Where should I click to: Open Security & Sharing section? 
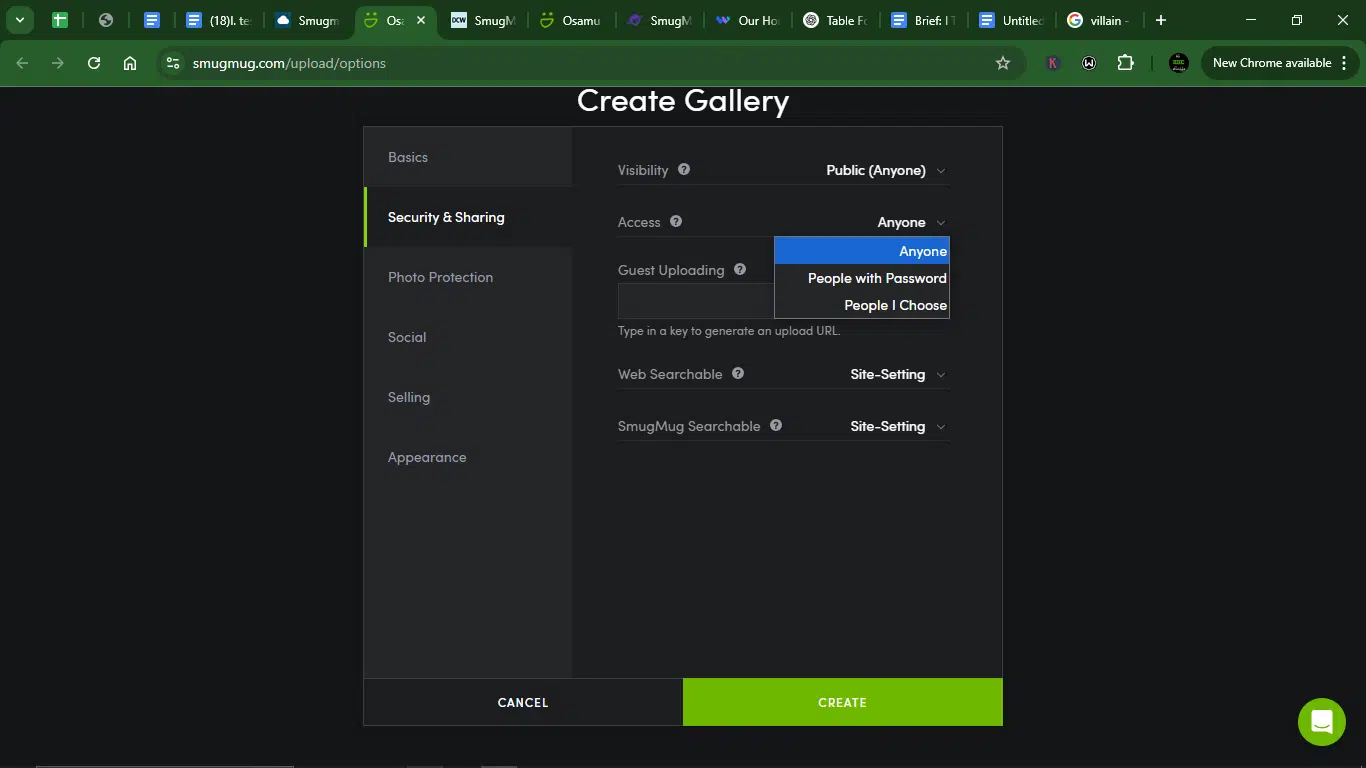coord(468,217)
